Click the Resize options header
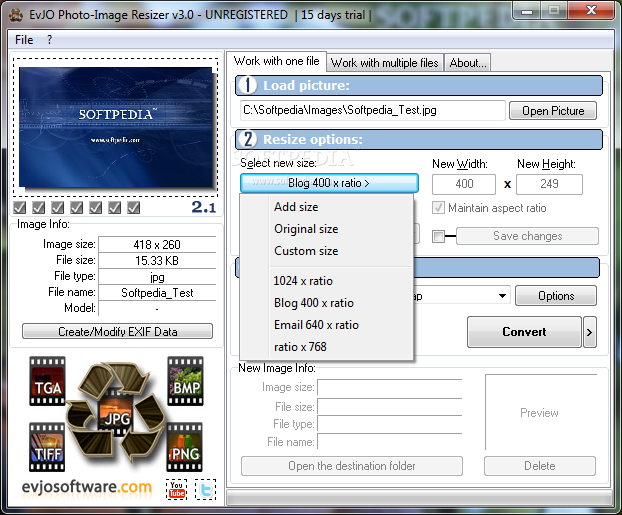This screenshot has width=622, height=515. pos(419,140)
